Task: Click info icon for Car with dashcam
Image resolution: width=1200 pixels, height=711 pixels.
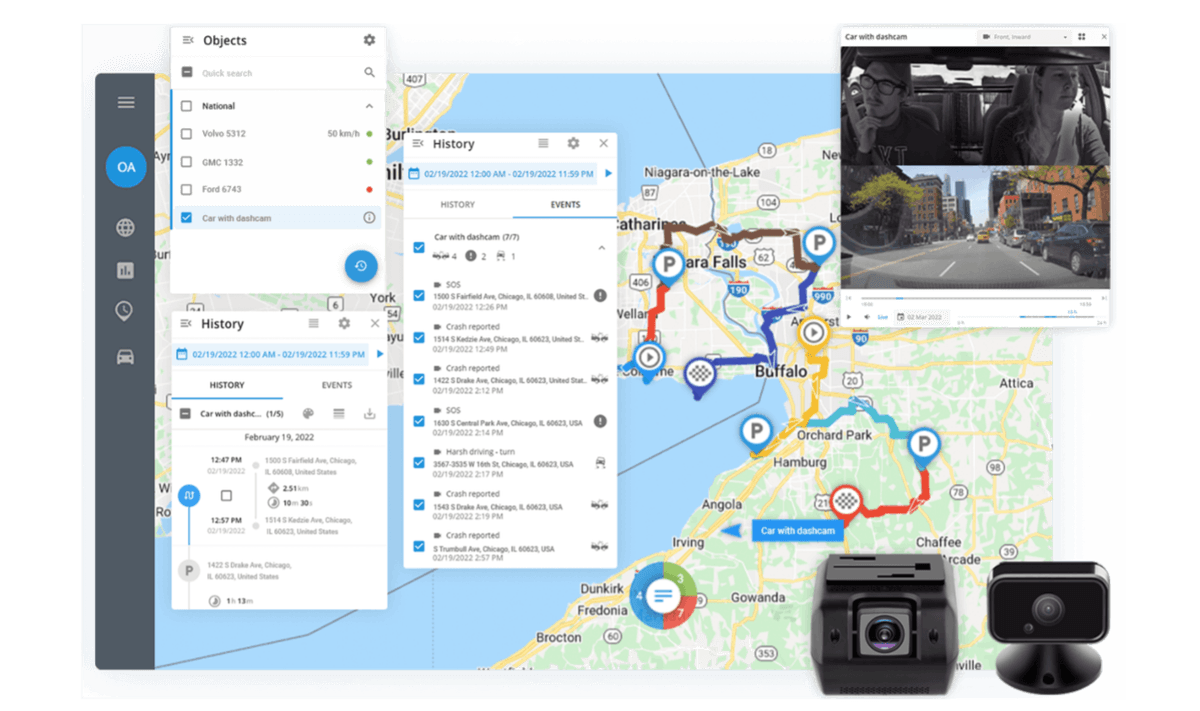Action: click(x=369, y=218)
